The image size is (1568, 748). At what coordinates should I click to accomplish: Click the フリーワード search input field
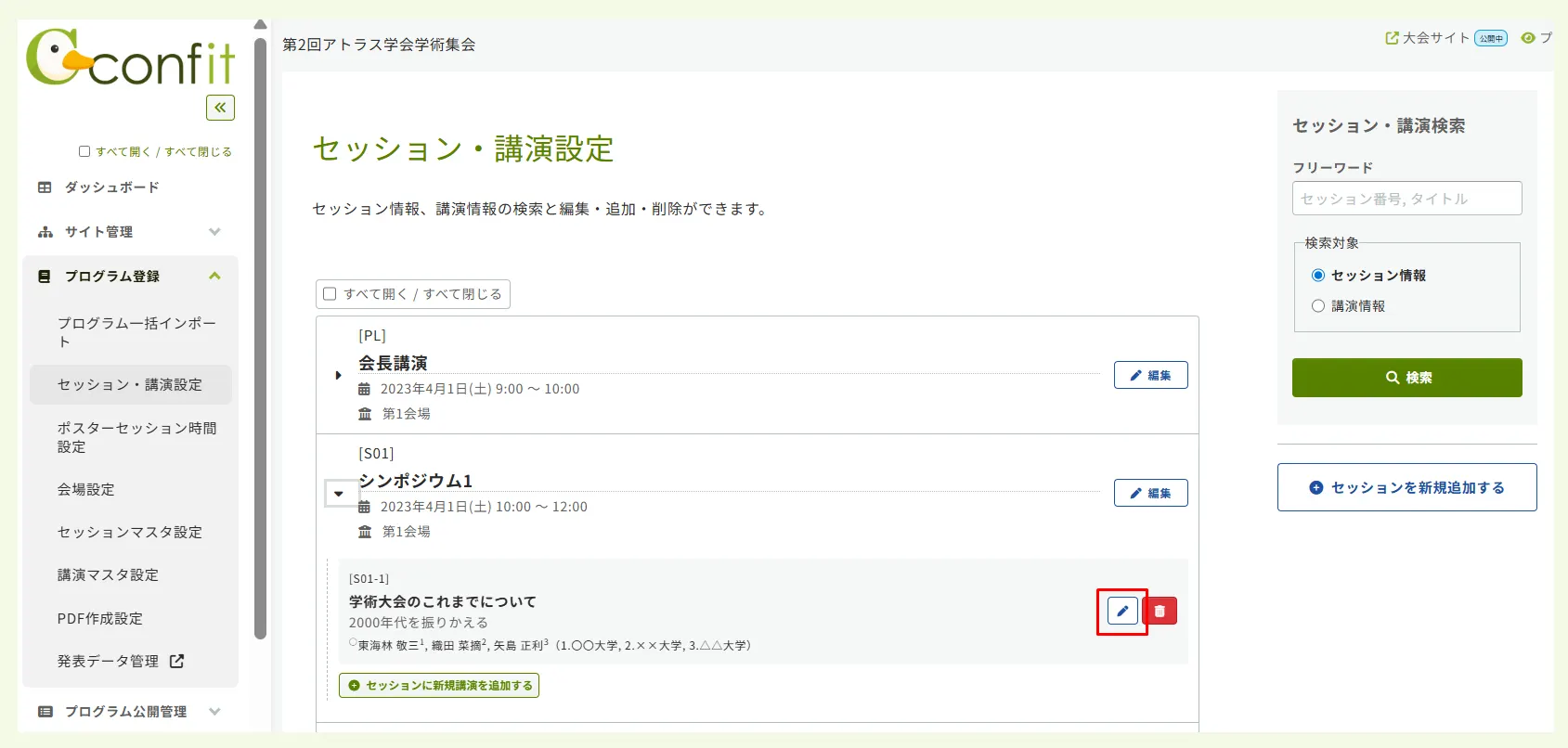point(1406,199)
